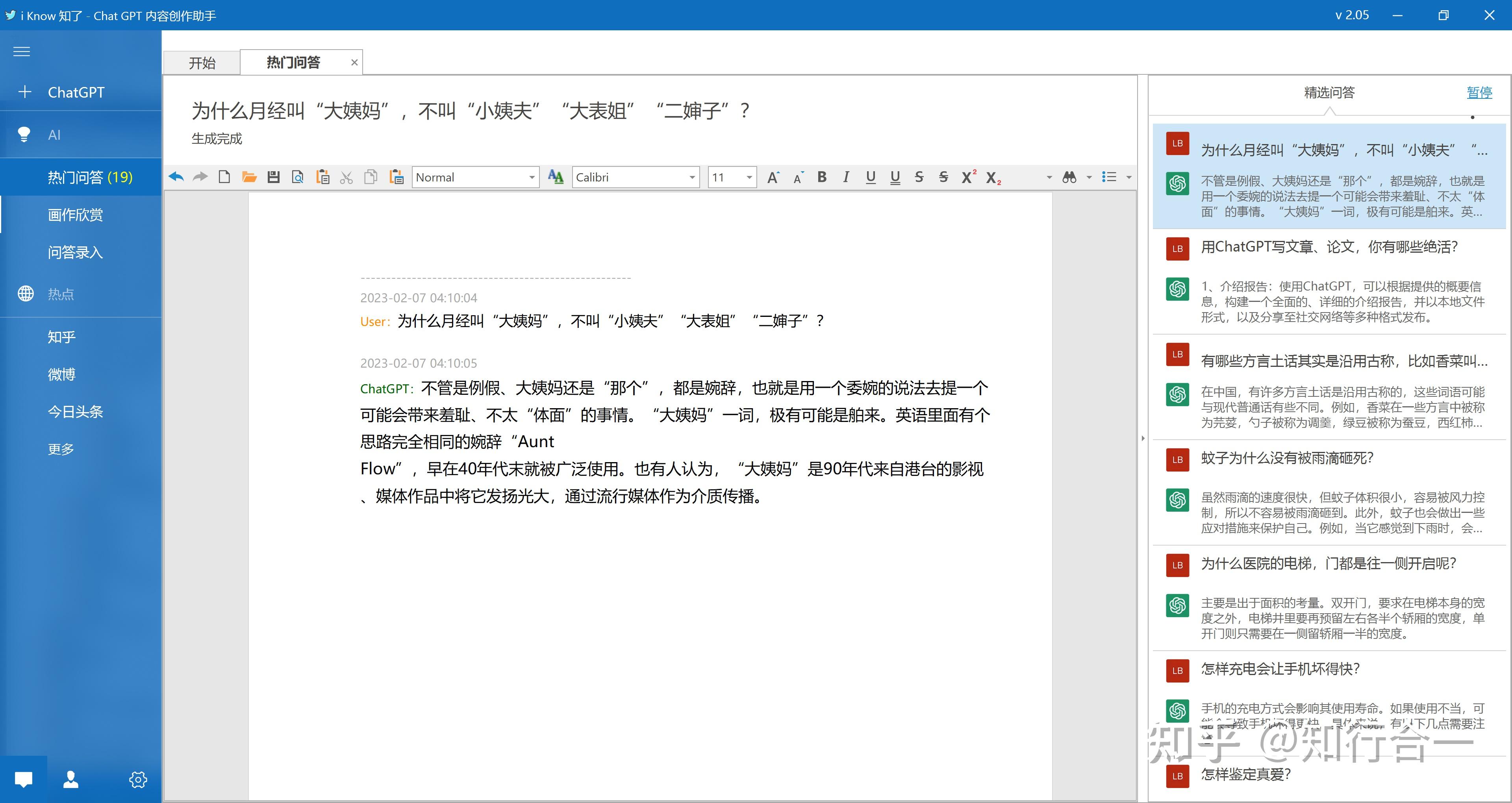
Task: Click the copy pages icon
Action: tap(371, 177)
